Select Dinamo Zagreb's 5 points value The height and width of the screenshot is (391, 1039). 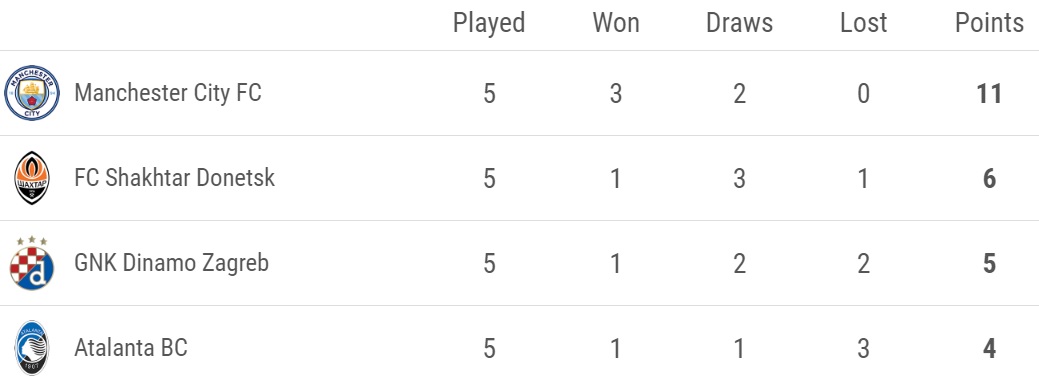point(989,264)
